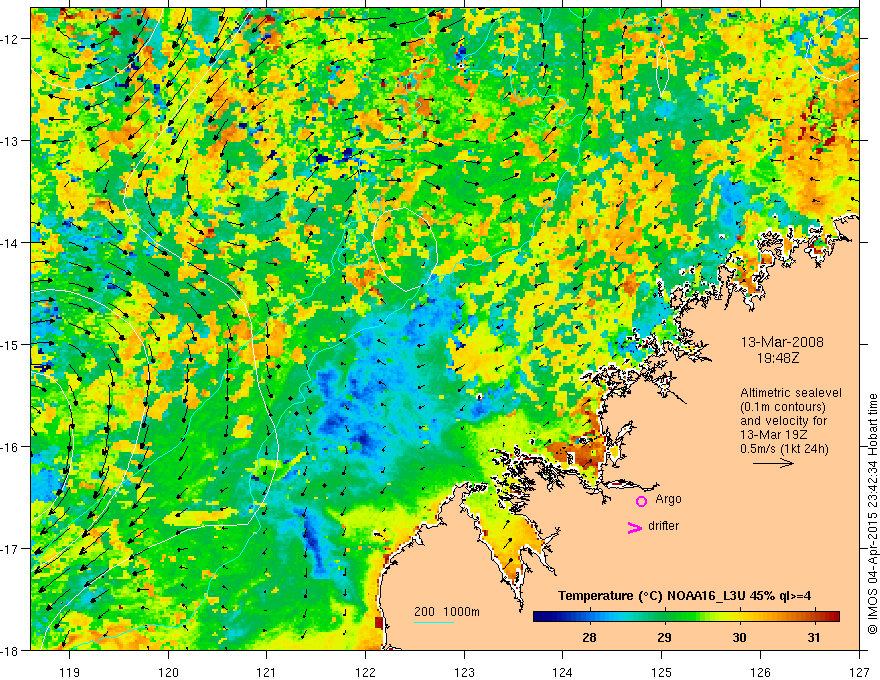Image resolution: width=880 pixels, height=680 pixels.
Task: Click the 'Argo' legend label
Action: pos(668,499)
